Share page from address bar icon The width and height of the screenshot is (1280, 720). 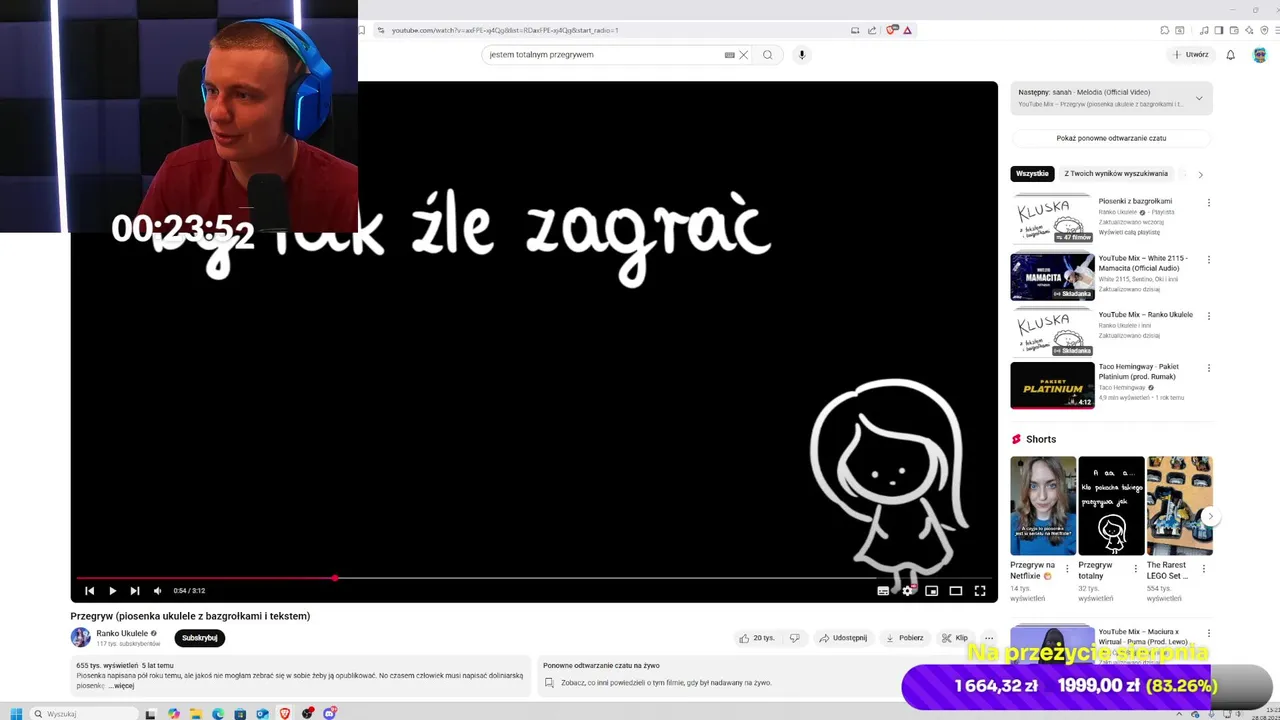872,30
